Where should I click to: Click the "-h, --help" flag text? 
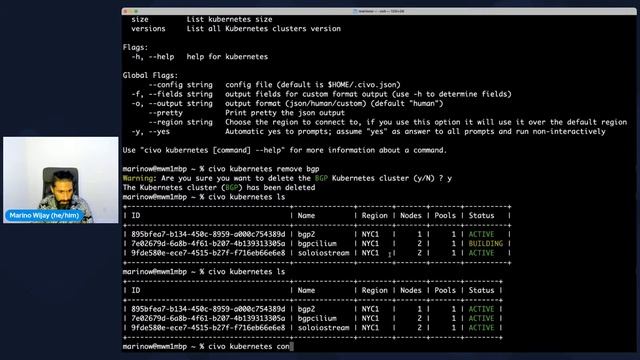pyautogui.click(x=153, y=57)
